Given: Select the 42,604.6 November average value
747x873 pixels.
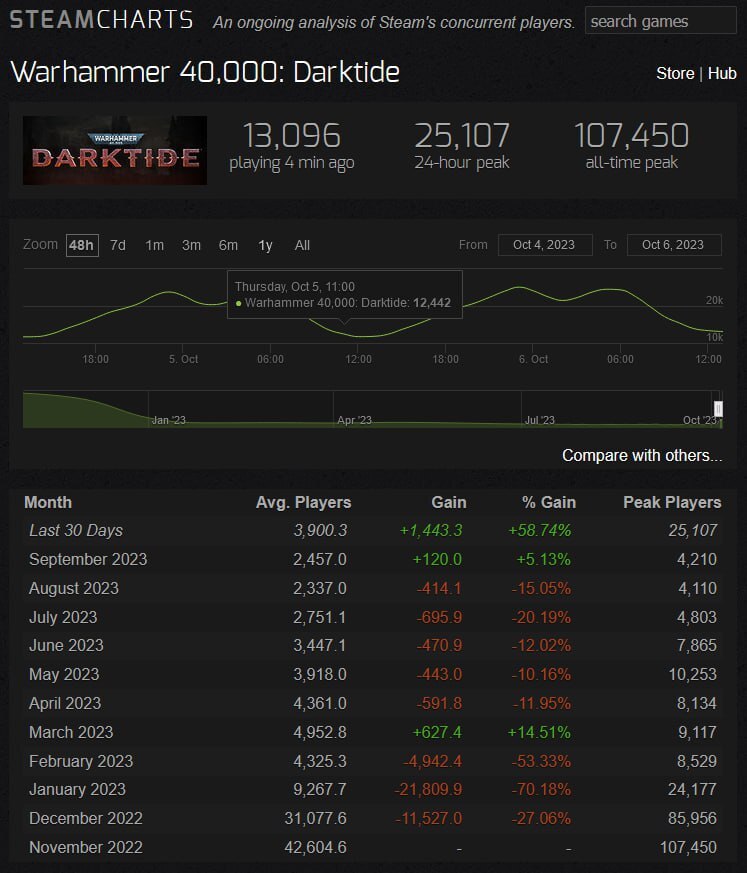Looking at the screenshot, I should [316, 847].
